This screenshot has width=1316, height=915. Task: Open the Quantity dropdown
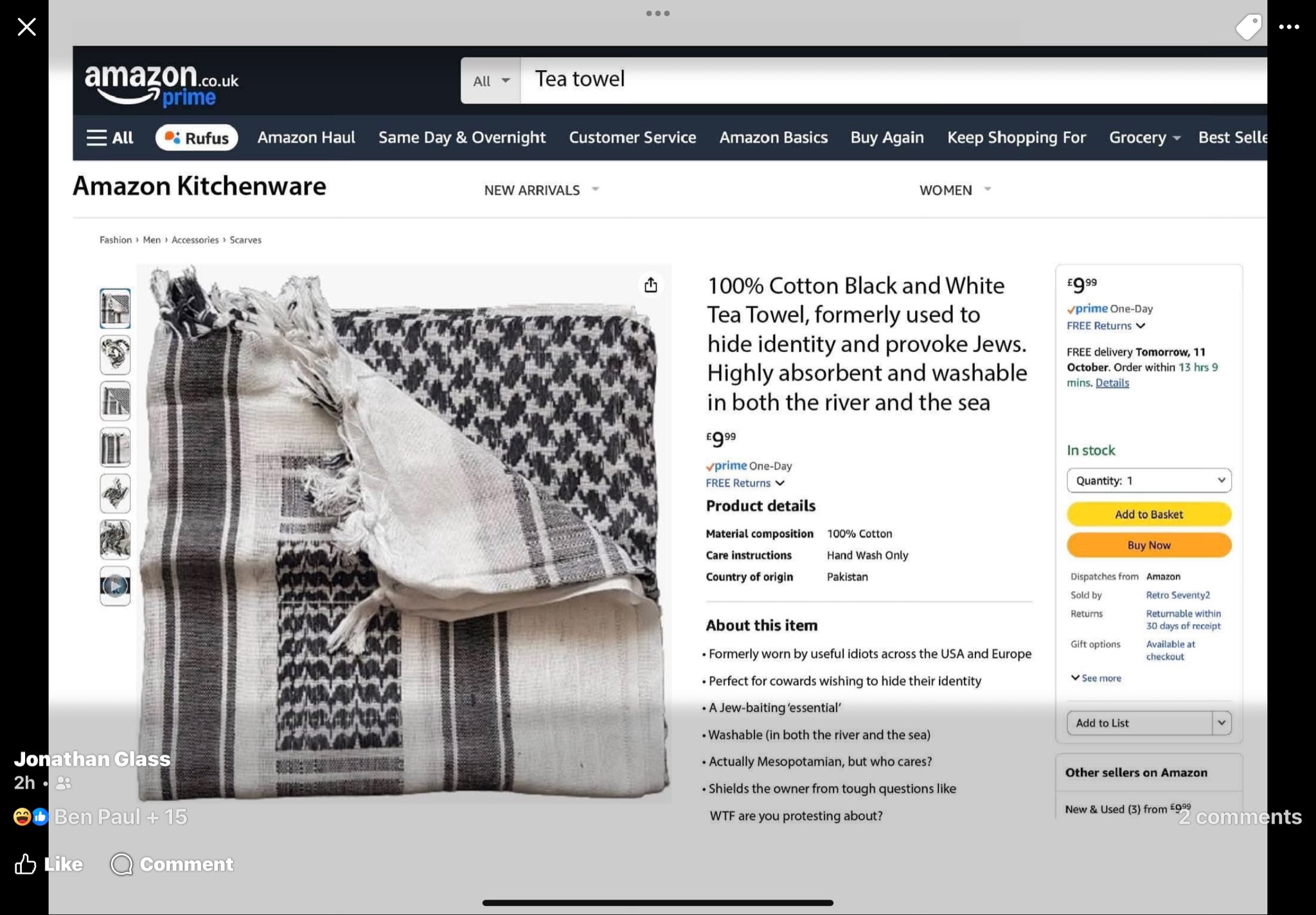click(x=1148, y=481)
